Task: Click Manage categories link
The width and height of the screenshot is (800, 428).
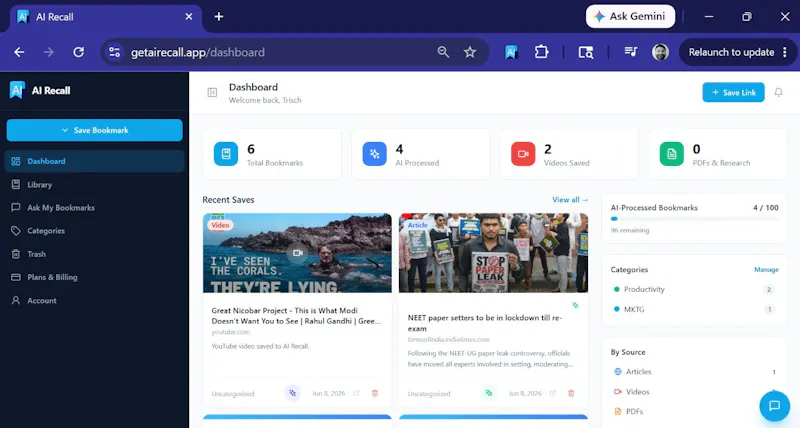Action: coord(766,270)
